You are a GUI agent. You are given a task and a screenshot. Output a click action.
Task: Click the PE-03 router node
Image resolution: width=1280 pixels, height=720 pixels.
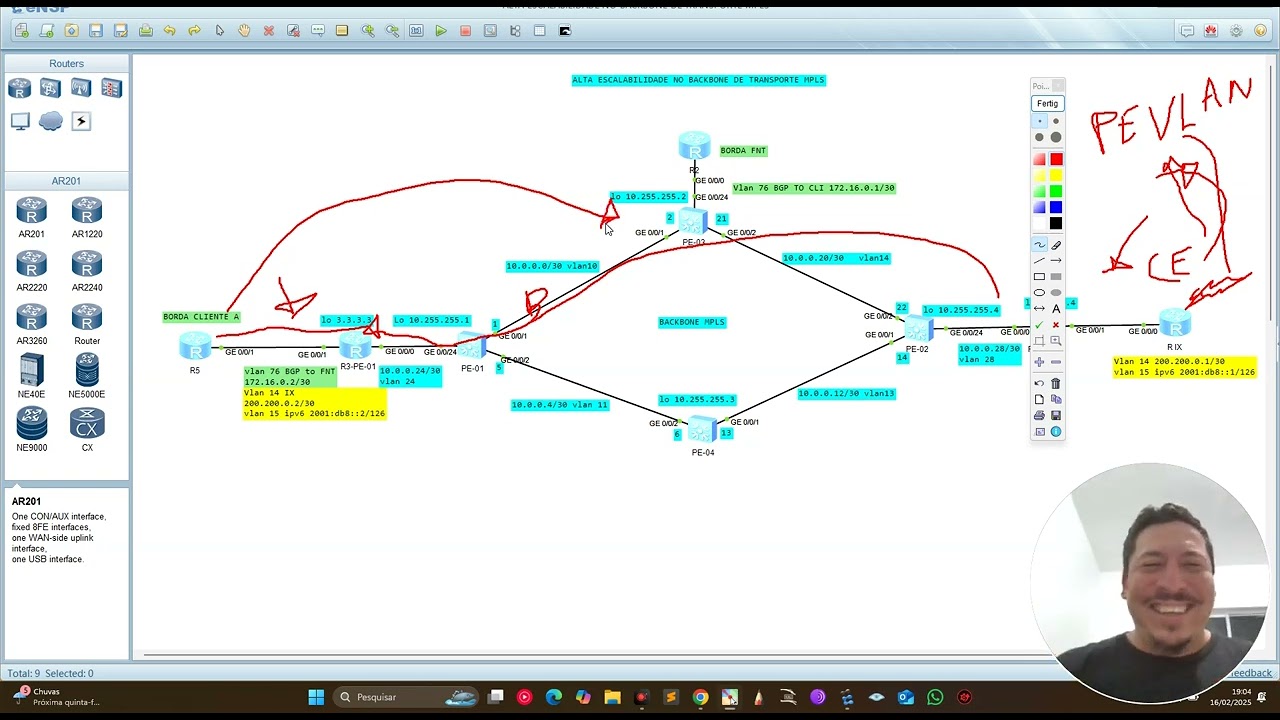point(693,221)
